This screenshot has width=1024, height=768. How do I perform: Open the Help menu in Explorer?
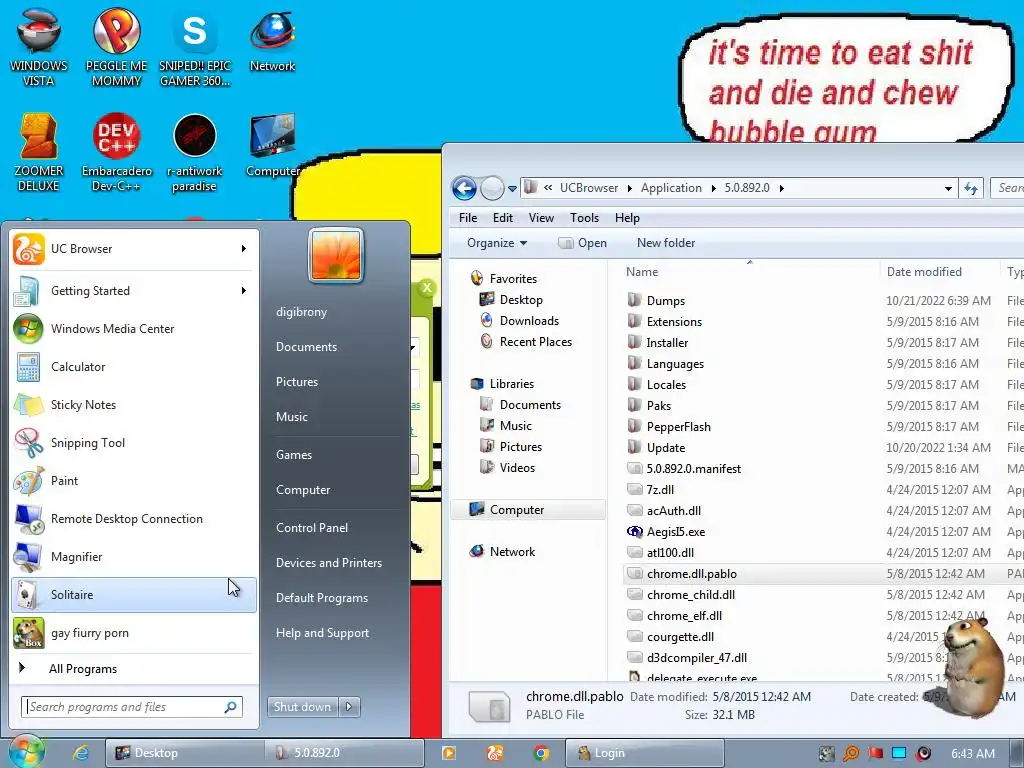[x=627, y=218]
